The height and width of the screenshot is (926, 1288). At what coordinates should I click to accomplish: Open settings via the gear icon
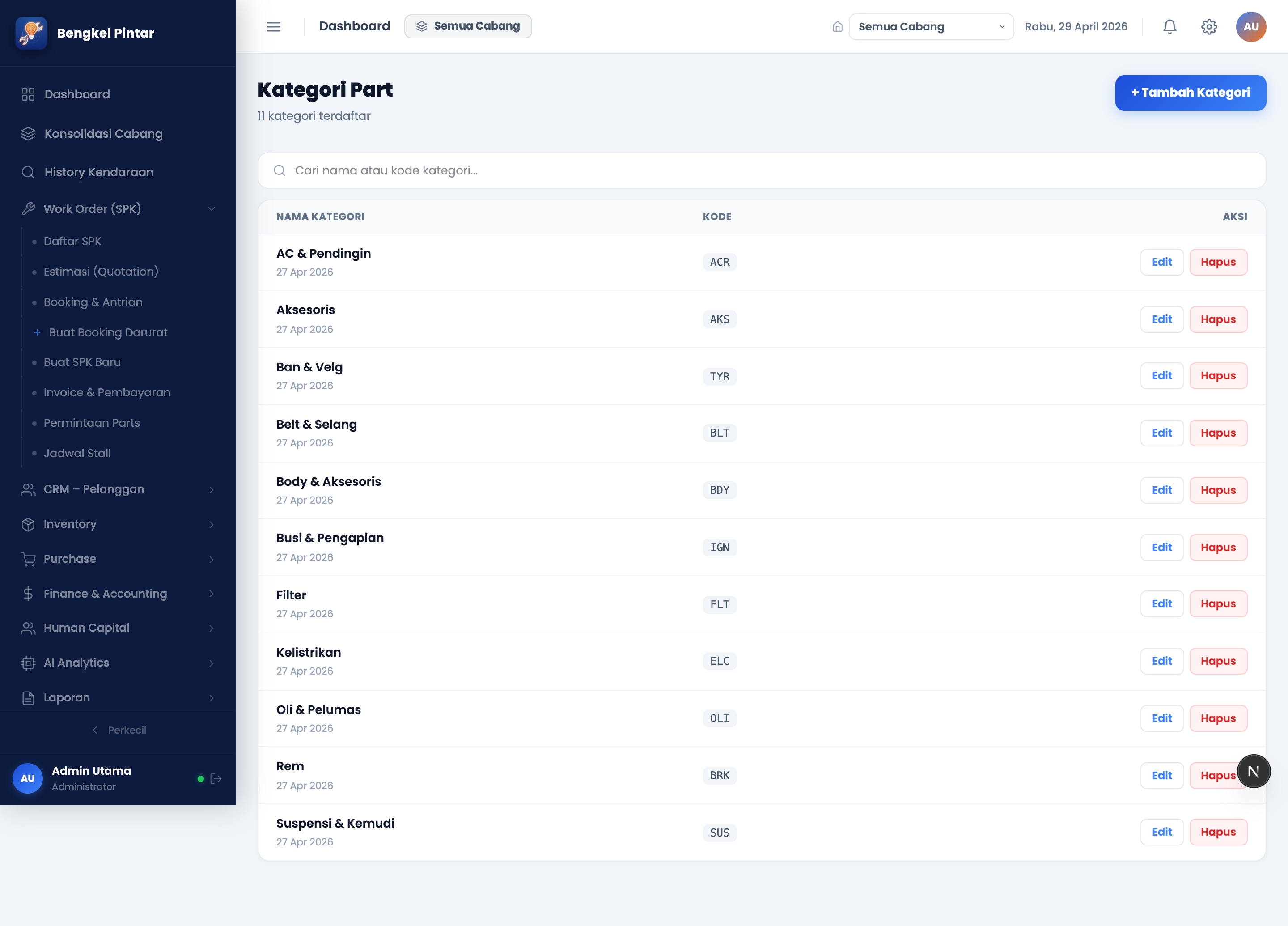[1209, 27]
